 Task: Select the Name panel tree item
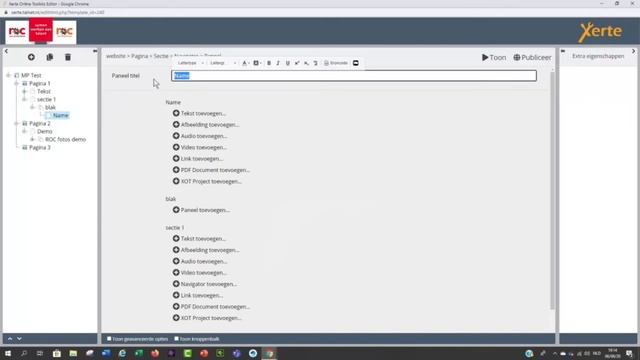[60, 116]
